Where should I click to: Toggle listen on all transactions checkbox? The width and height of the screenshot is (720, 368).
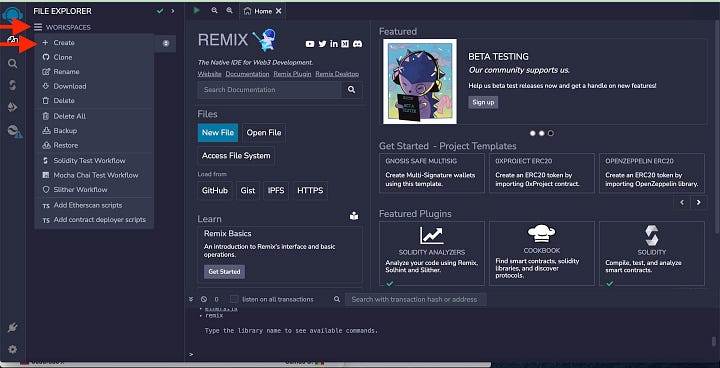pyautogui.click(x=234, y=299)
